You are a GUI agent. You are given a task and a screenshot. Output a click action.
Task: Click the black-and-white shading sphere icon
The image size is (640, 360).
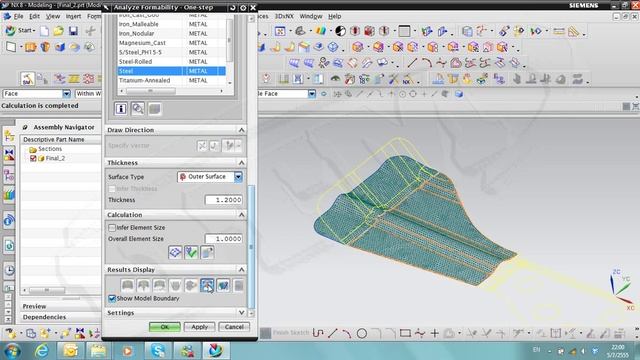tap(340, 31)
